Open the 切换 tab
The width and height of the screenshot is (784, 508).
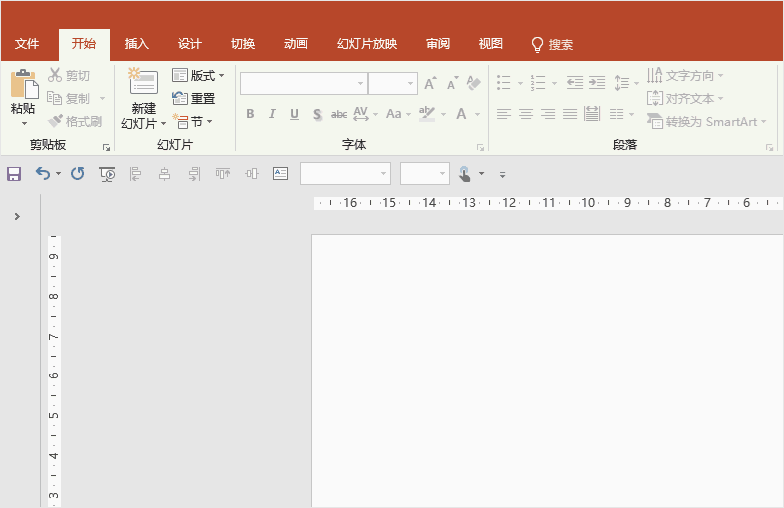pyautogui.click(x=243, y=44)
